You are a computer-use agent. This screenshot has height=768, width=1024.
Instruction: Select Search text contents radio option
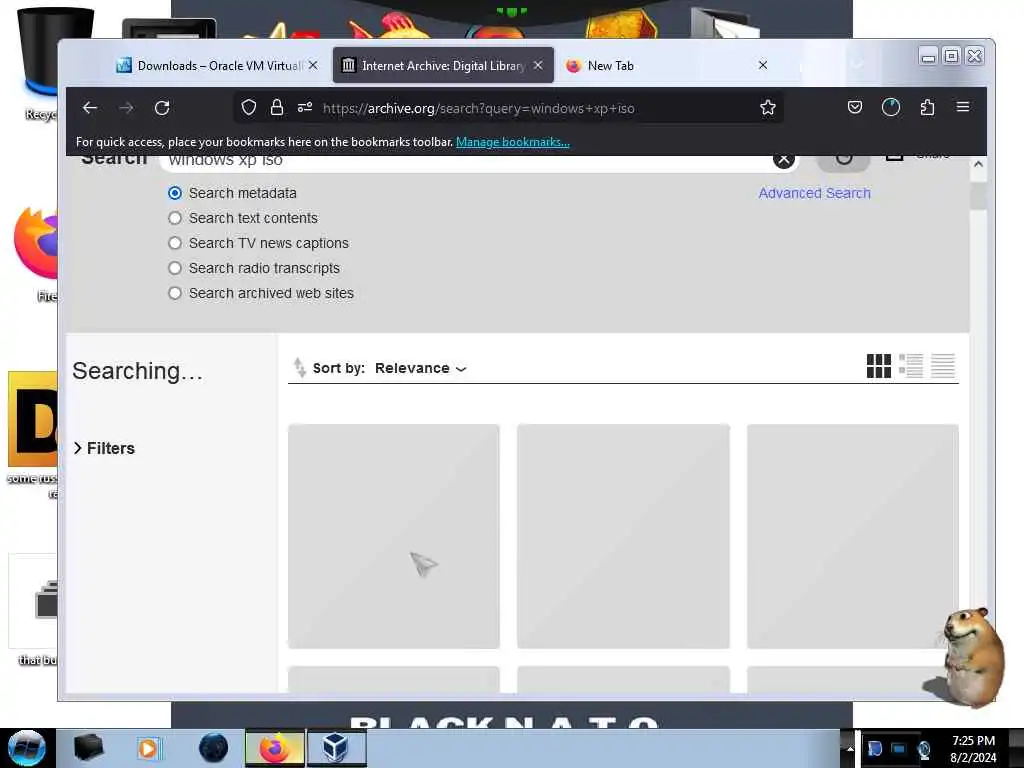(175, 218)
